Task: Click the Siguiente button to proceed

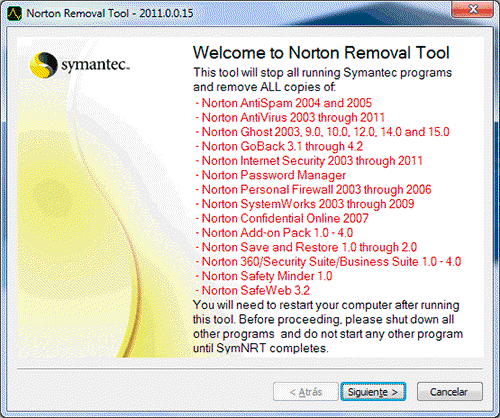Action: point(373,392)
